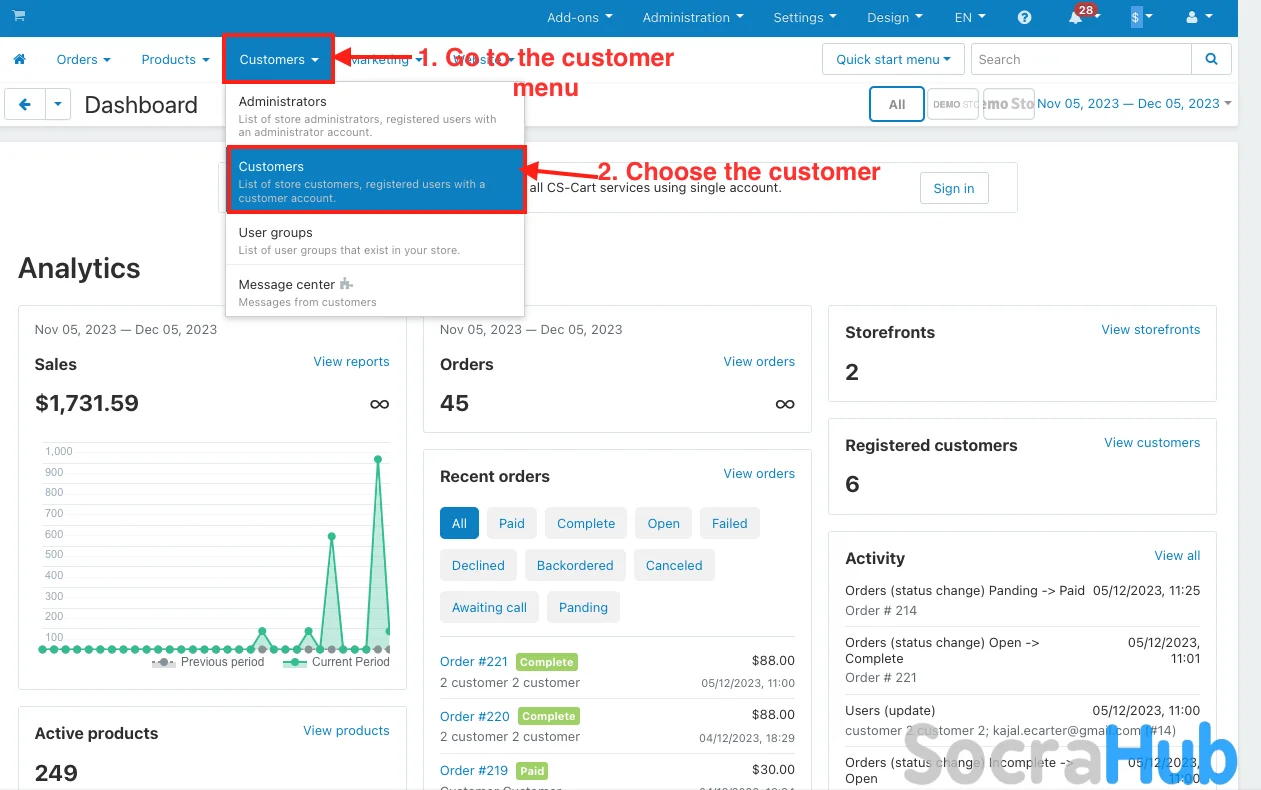
Task: Click the peak data point in sales chart
Action: pyautogui.click(x=378, y=460)
